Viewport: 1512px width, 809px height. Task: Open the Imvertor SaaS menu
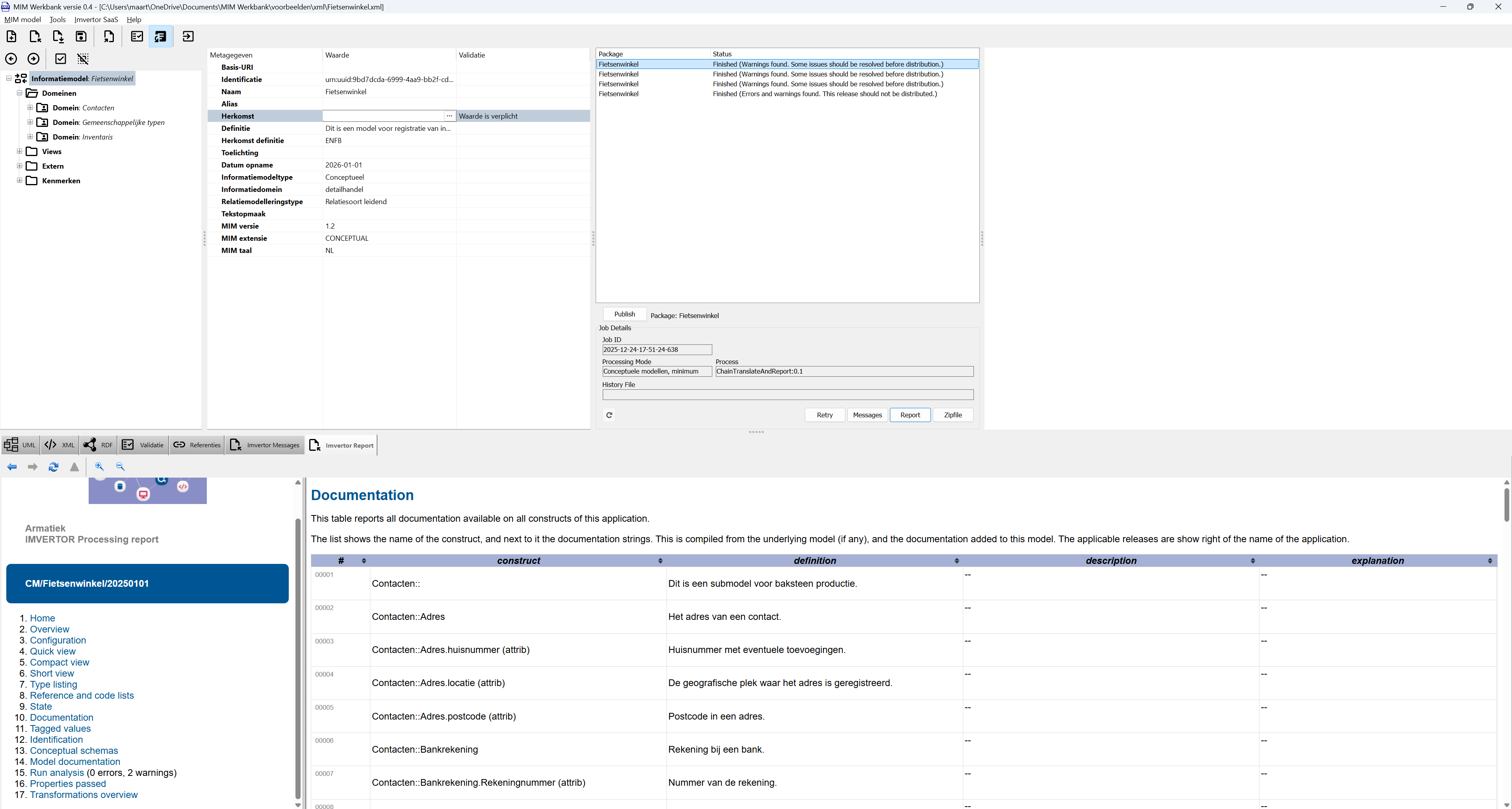click(96, 19)
